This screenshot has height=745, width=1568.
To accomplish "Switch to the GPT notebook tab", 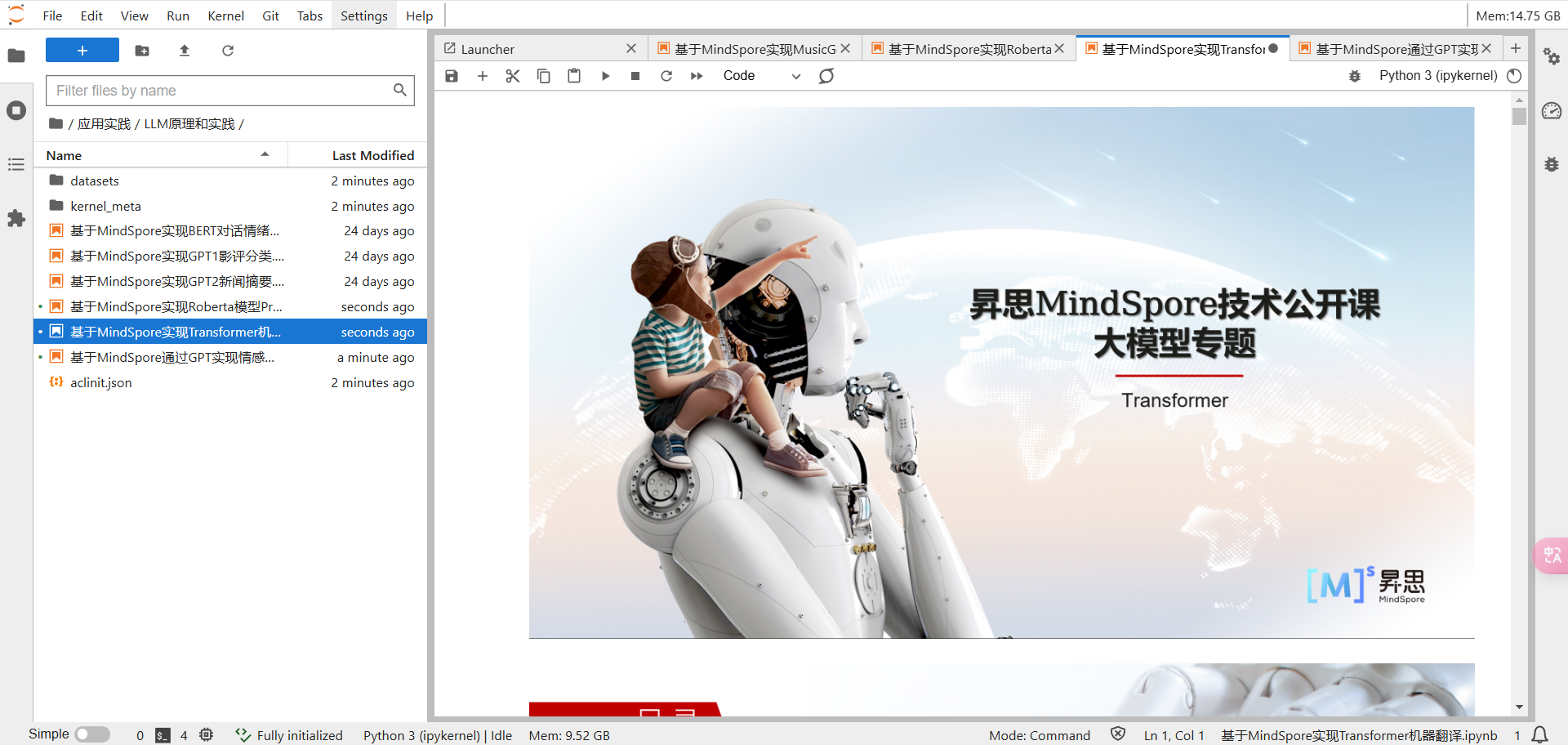I will tap(1397, 49).
